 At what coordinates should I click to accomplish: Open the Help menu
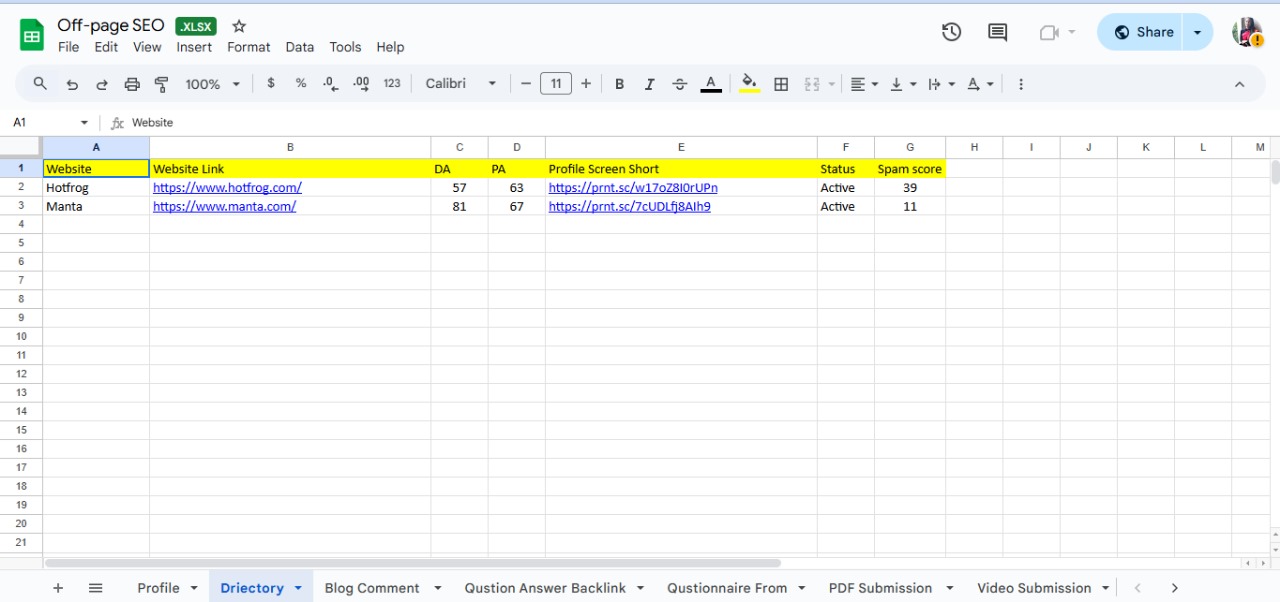390,47
